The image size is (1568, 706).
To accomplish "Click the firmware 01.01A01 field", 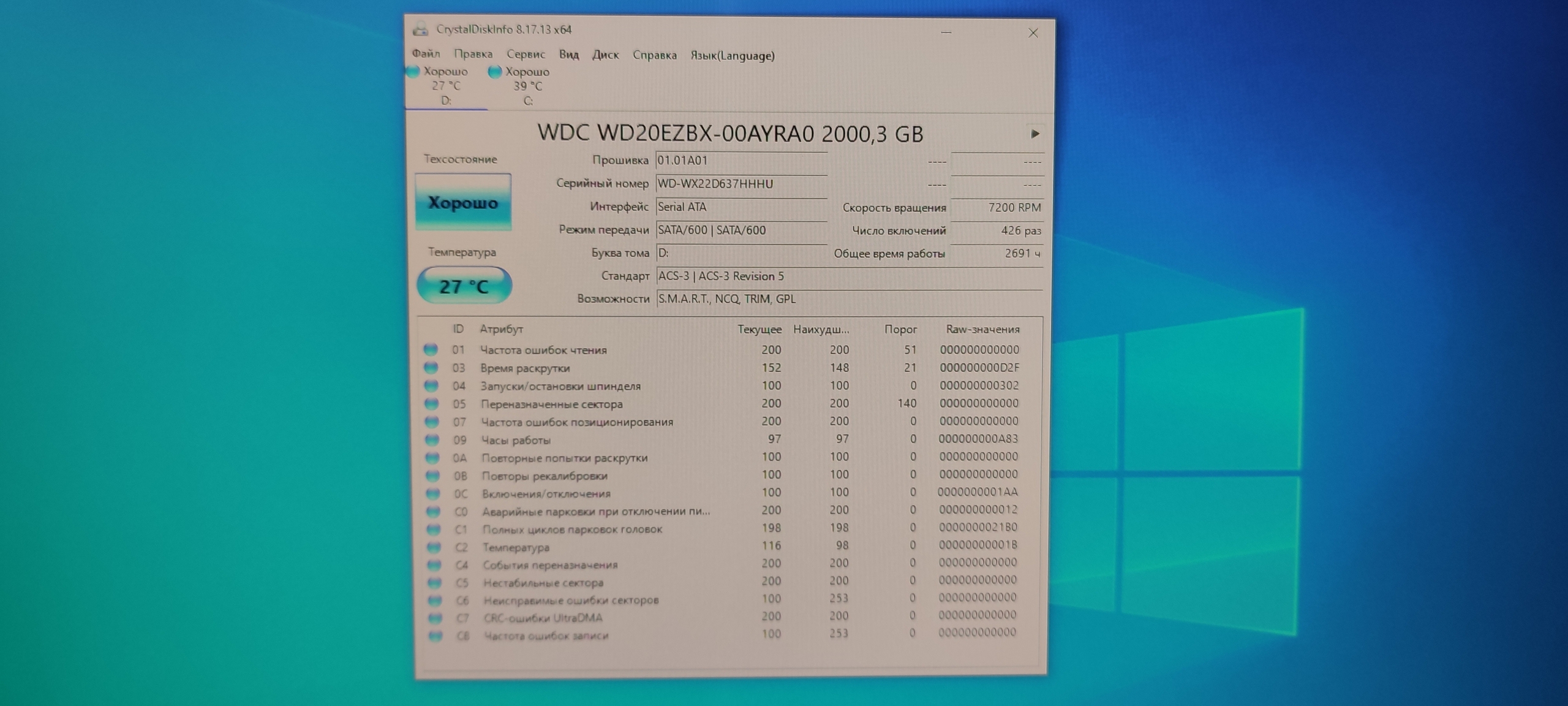I will point(741,161).
